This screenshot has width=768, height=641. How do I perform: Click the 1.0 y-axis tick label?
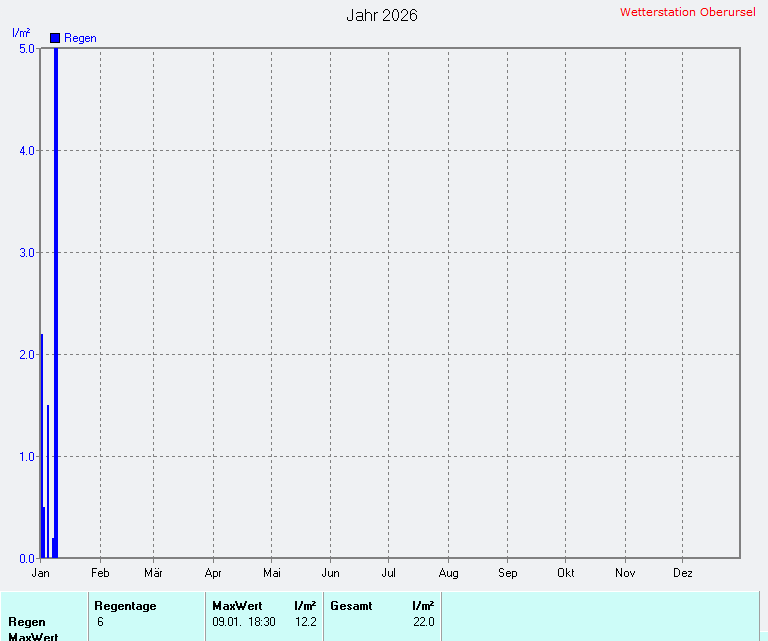[x=27, y=456]
